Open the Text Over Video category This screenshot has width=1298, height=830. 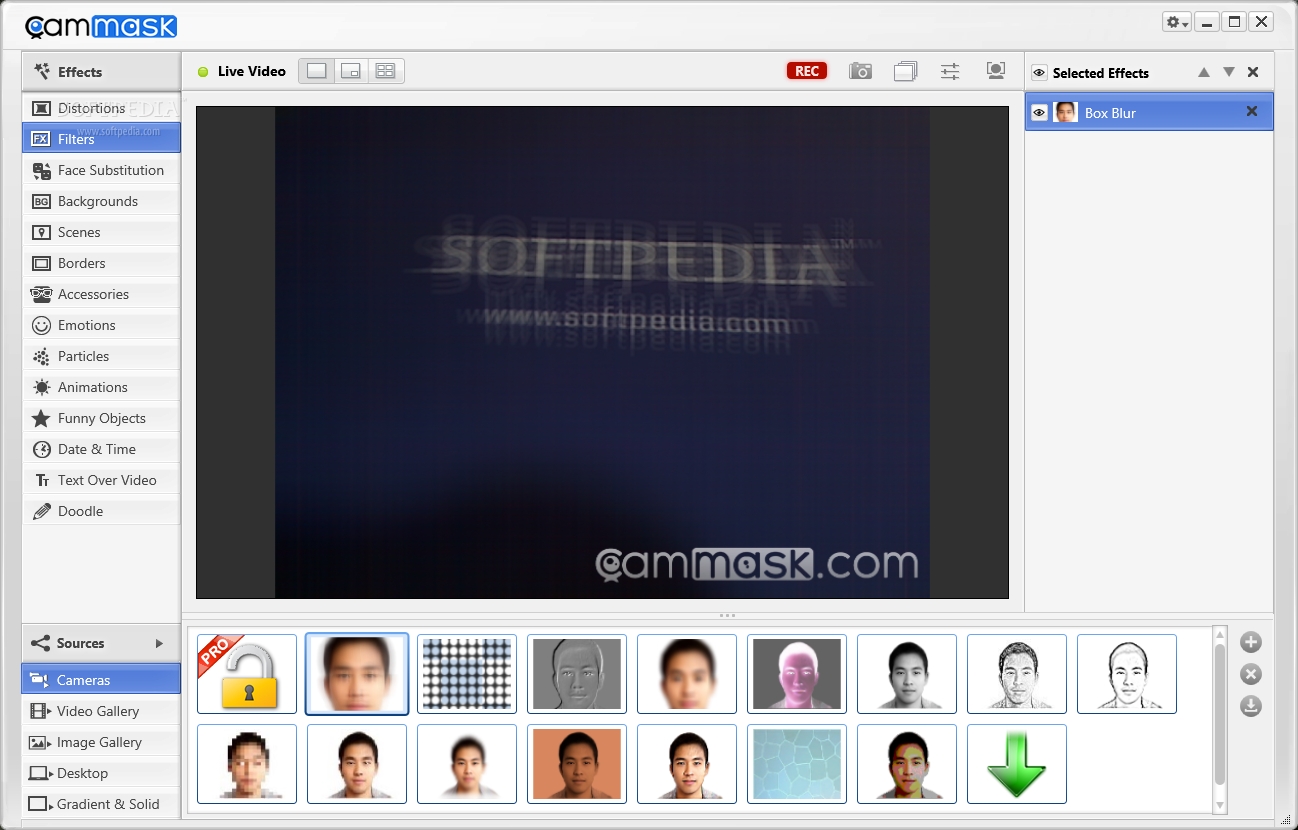coord(101,480)
